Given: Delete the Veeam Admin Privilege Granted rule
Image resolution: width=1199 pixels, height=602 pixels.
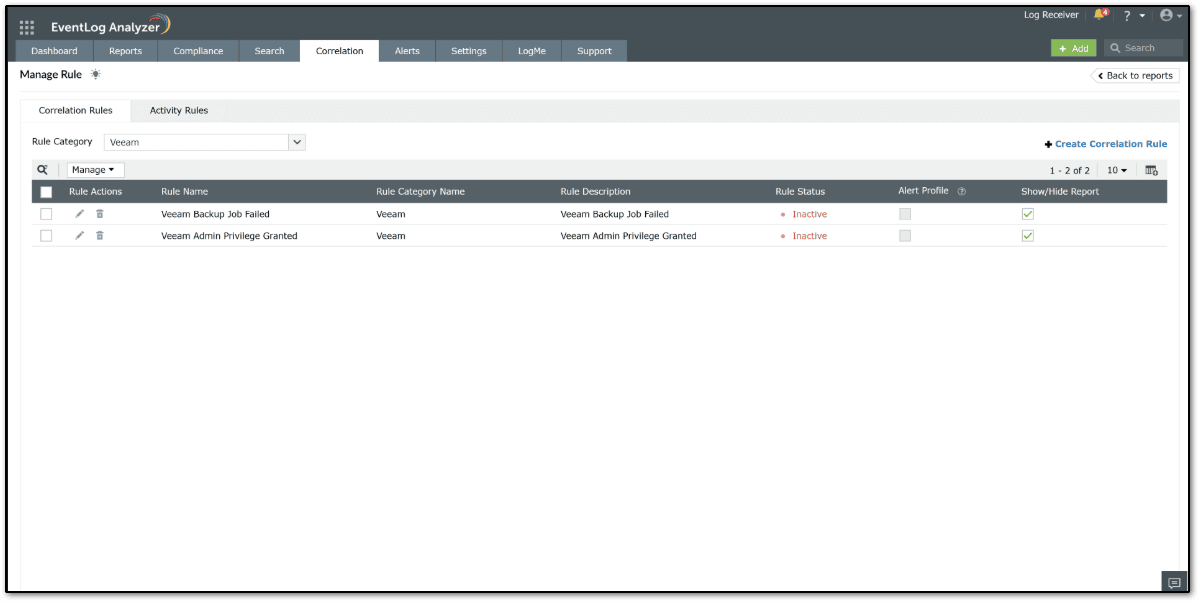Looking at the screenshot, I should (99, 236).
